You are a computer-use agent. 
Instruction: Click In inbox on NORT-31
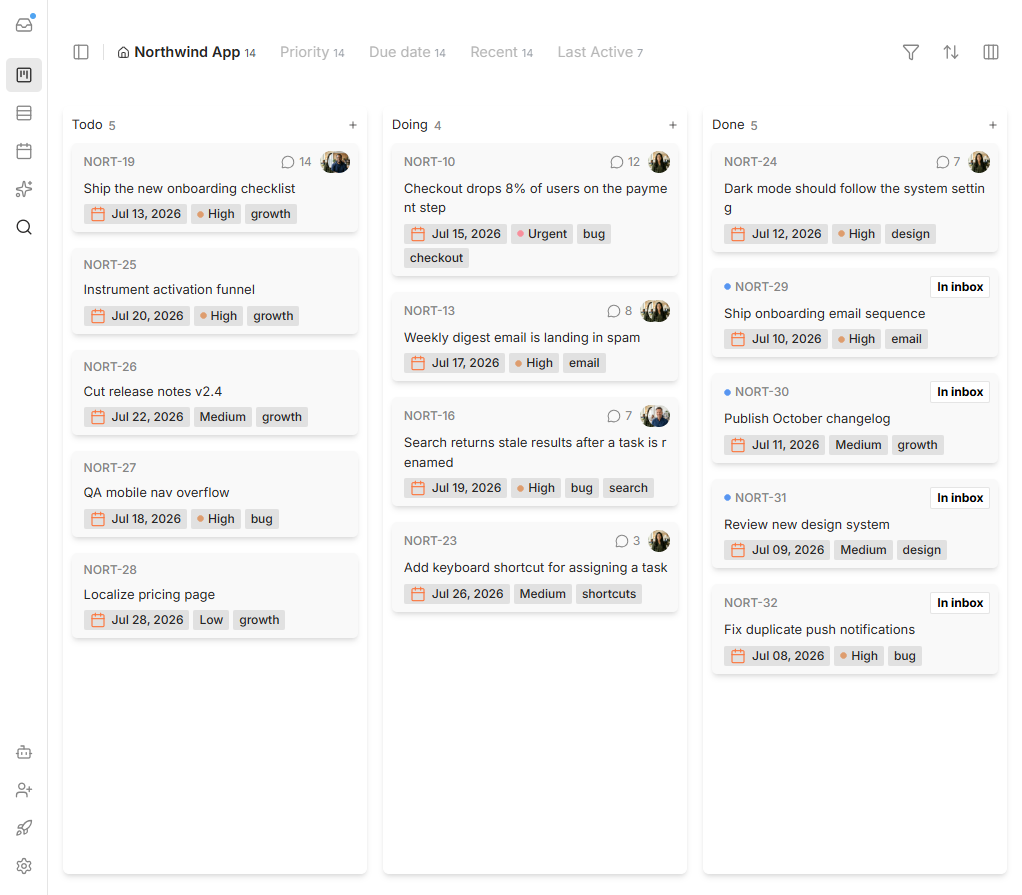[959, 498]
